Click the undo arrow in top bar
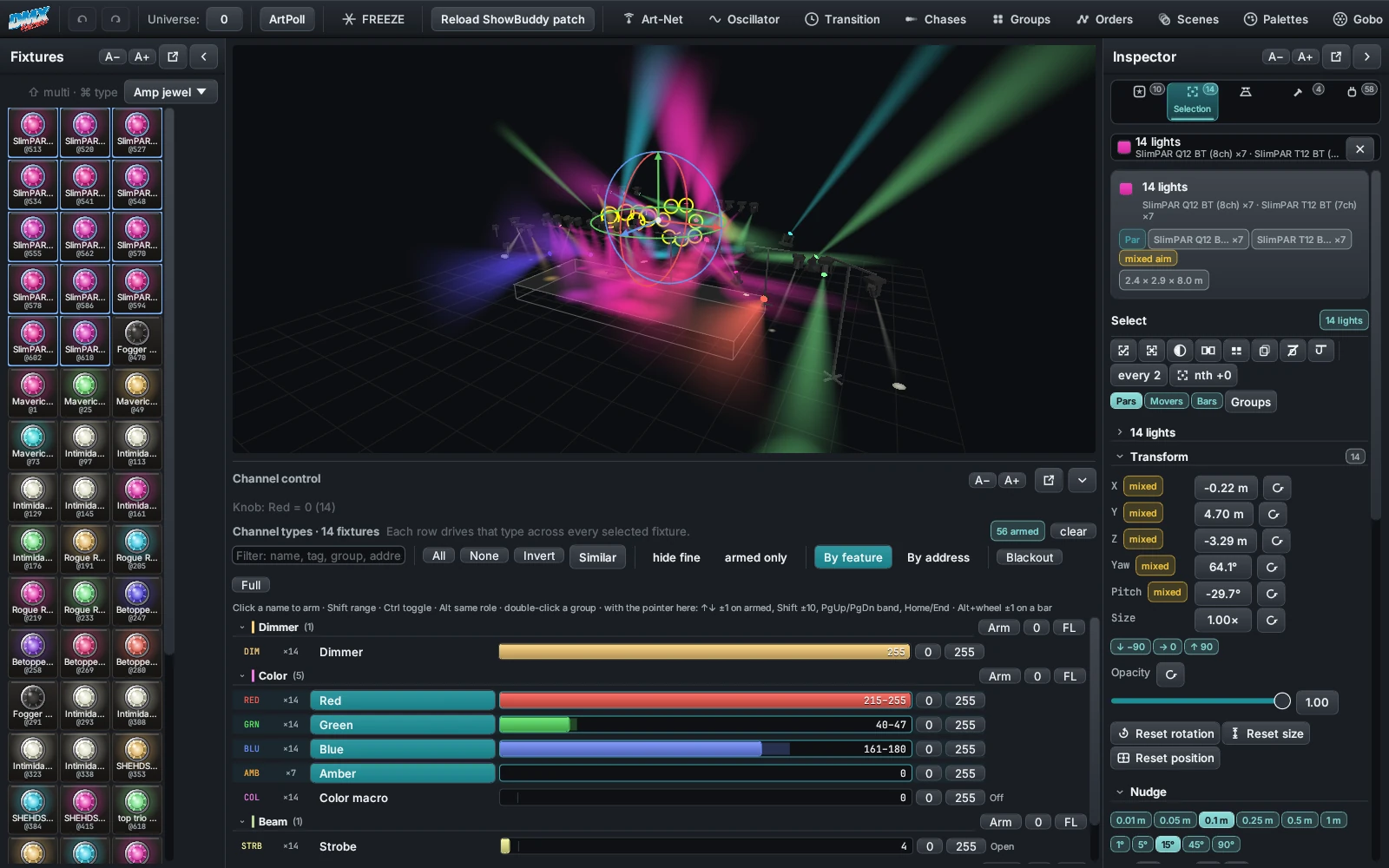The image size is (1389, 868). (82, 19)
